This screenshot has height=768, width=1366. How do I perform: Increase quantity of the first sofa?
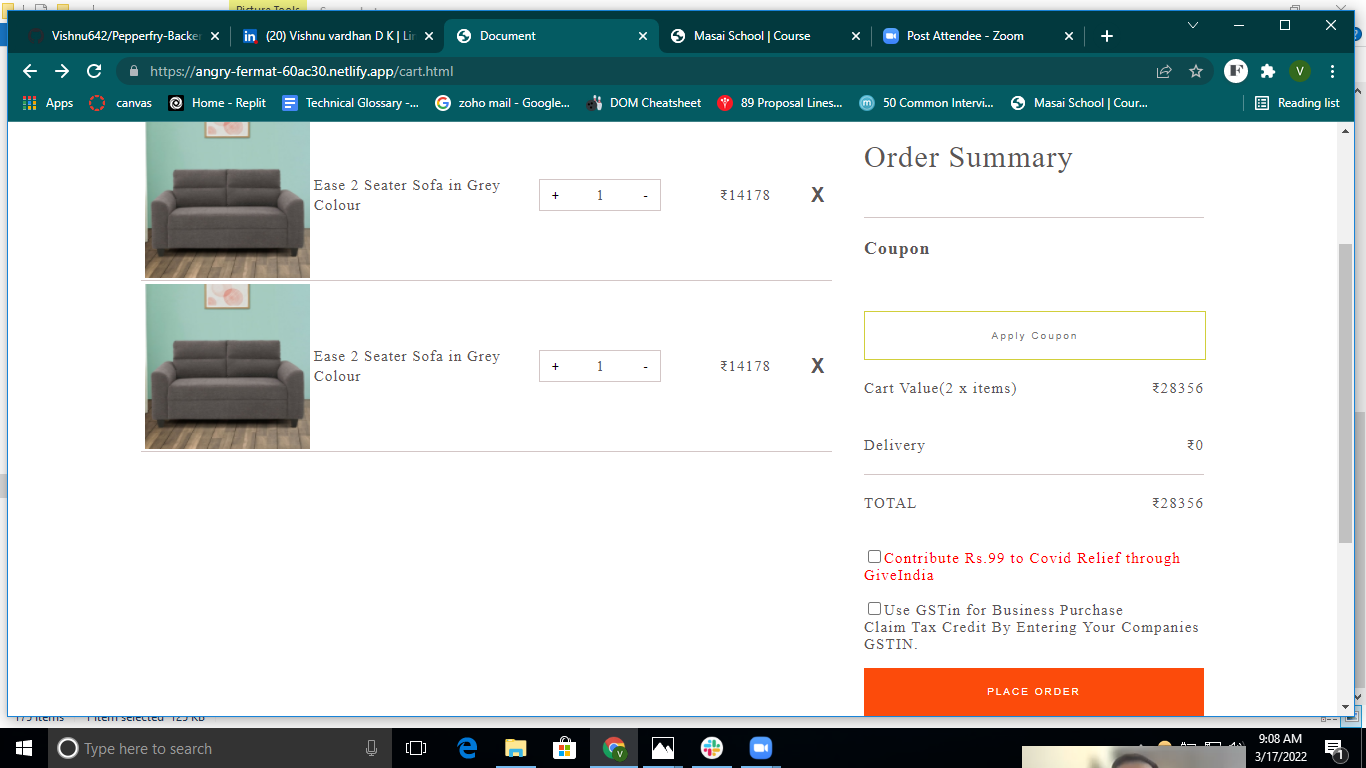pos(555,195)
